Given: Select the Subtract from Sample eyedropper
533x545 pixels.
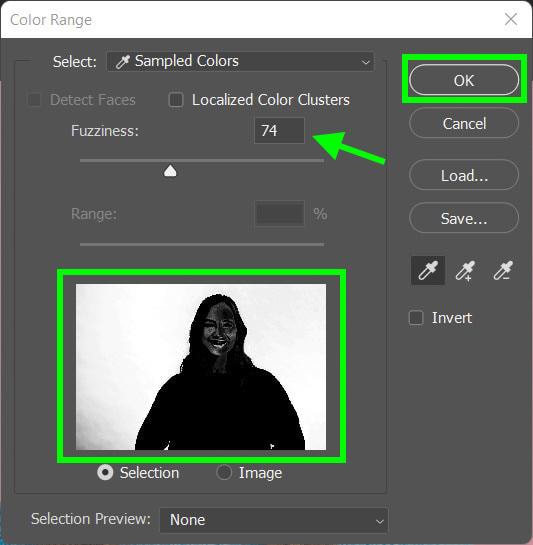Looking at the screenshot, I should tap(503, 270).
